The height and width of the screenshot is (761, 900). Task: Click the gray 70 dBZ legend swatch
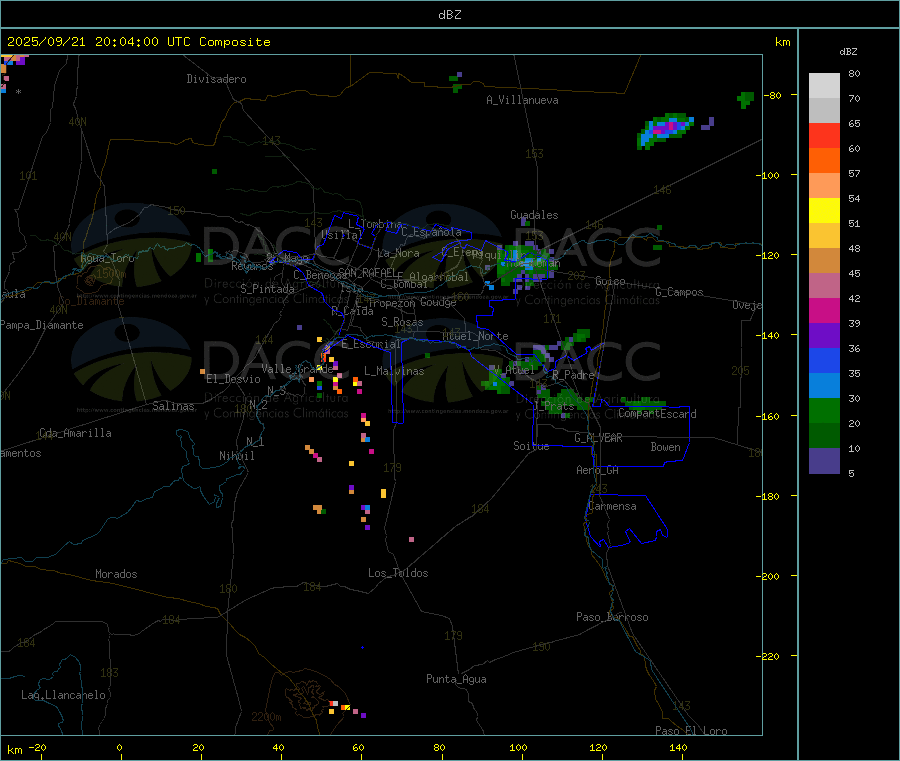coord(824,111)
